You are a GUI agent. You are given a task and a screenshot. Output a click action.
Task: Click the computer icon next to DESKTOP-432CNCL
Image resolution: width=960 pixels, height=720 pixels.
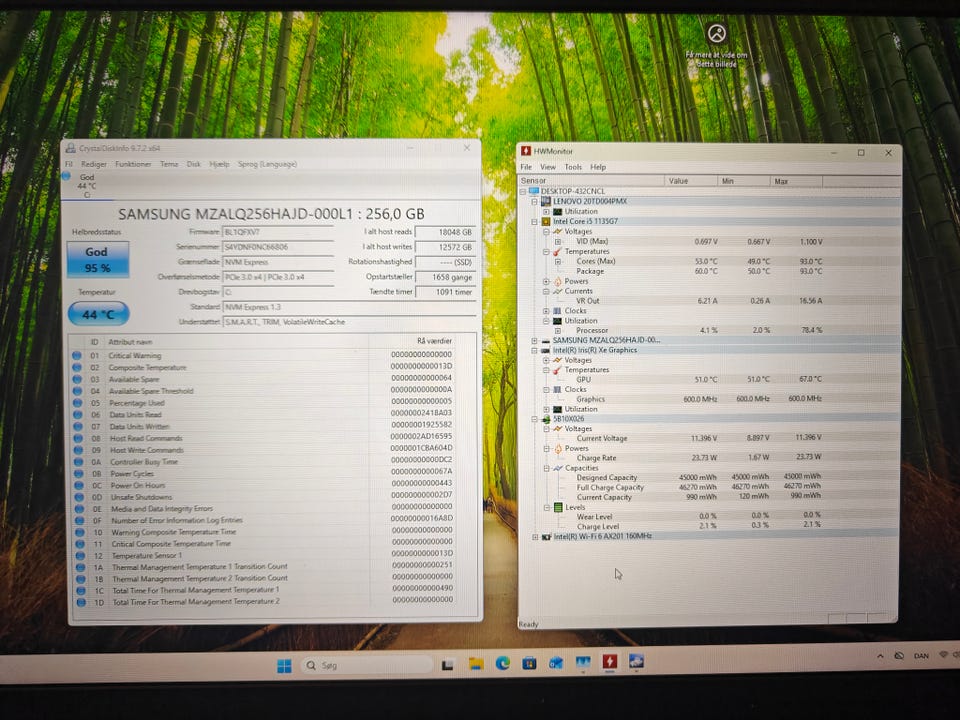534,191
